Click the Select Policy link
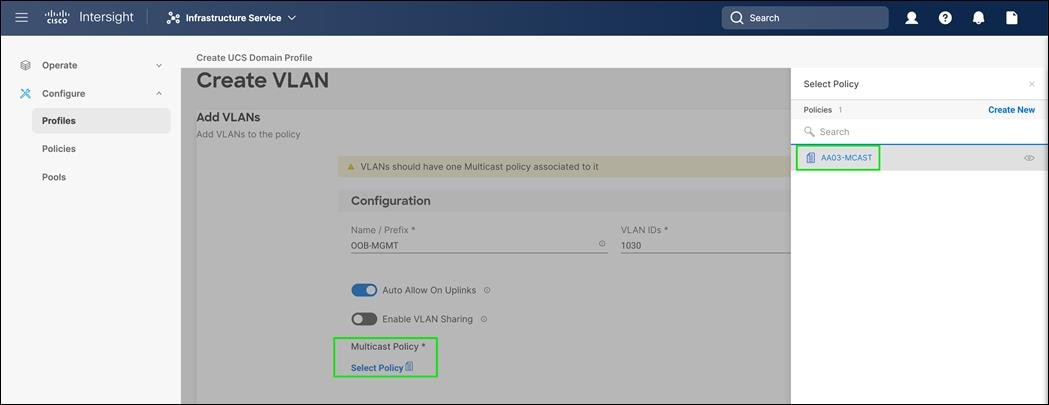 click(377, 368)
